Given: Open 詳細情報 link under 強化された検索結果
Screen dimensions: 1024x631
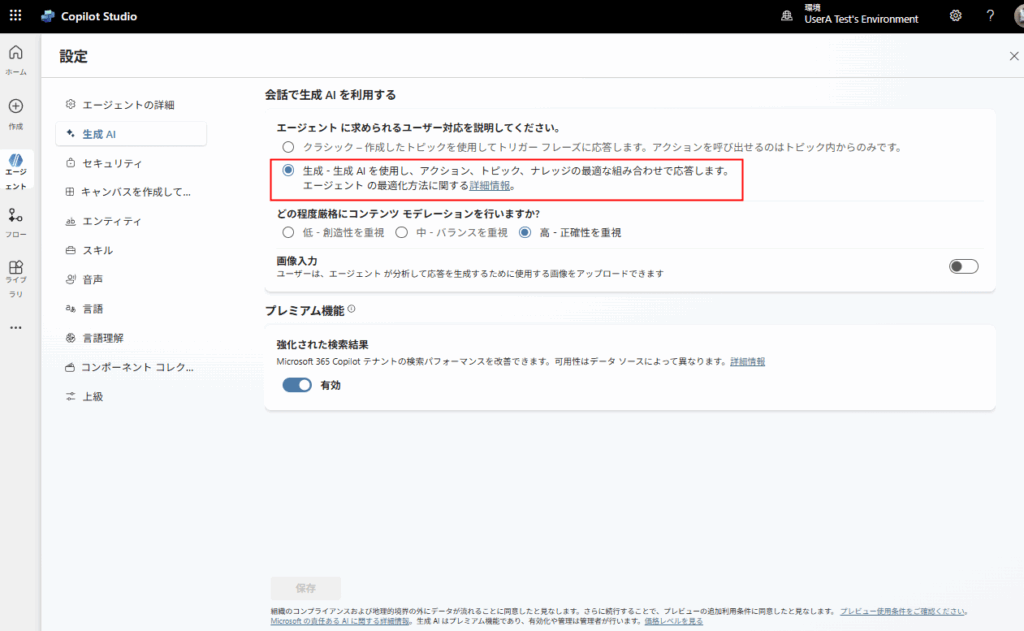Looking at the screenshot, I should (x=747, y=361).
